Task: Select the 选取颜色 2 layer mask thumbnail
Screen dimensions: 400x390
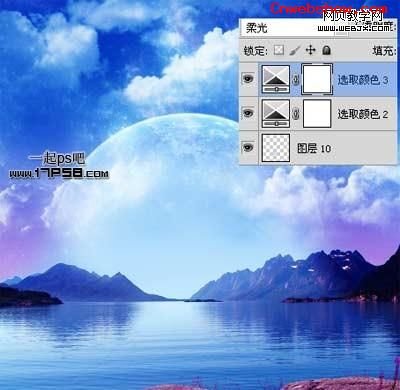Action: pyautogui.click(x=317, y=113)
